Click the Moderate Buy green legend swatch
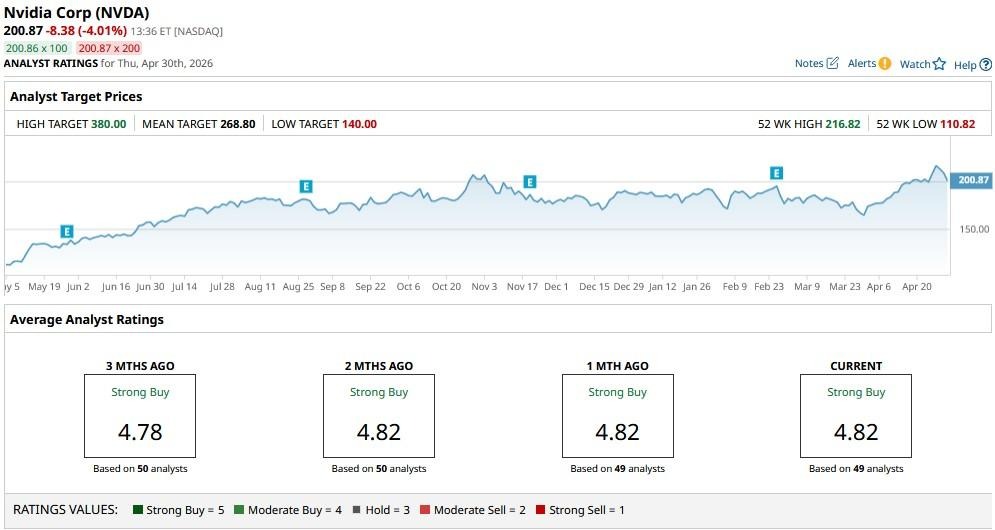The height and width of the screenshot is (530, 995). (239, 510)
